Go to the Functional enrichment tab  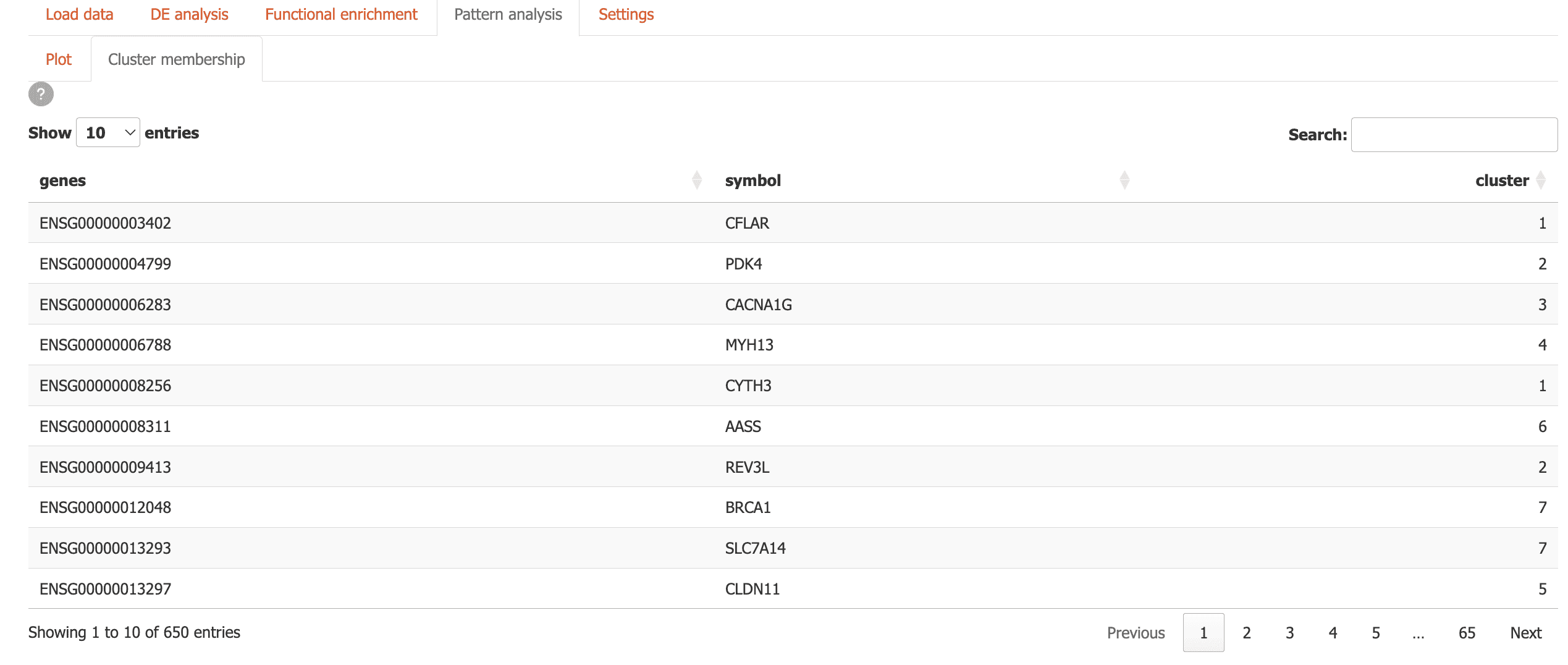pyautogui.click(x=341, y=15)
